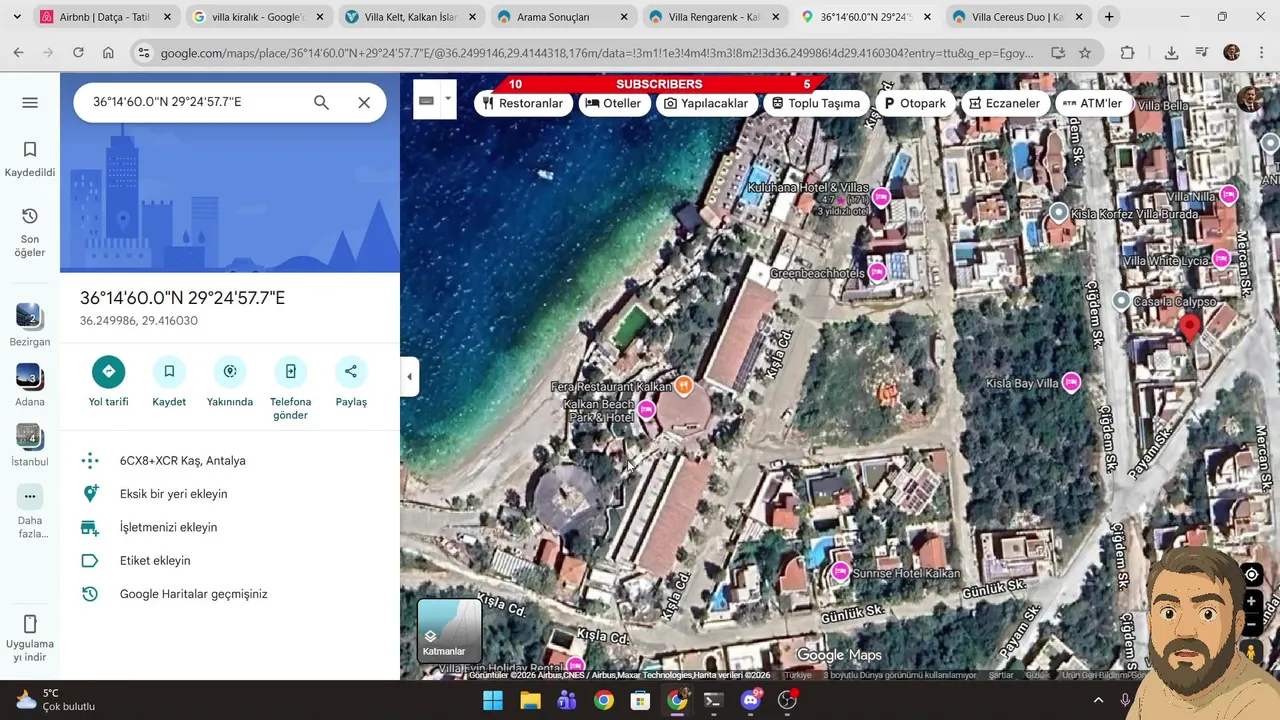Bookmark this page with star icon
Image resolution: width=1280 pixels, height=720 pixels.
[1085, 53]
